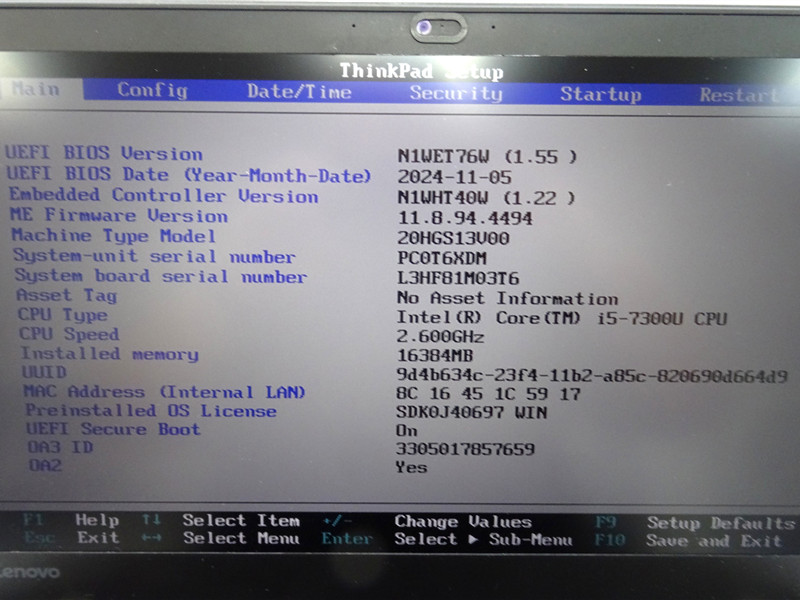Switch to the Config tab
Viewport: 800px width, 600px height.
(x=152, y=90)
